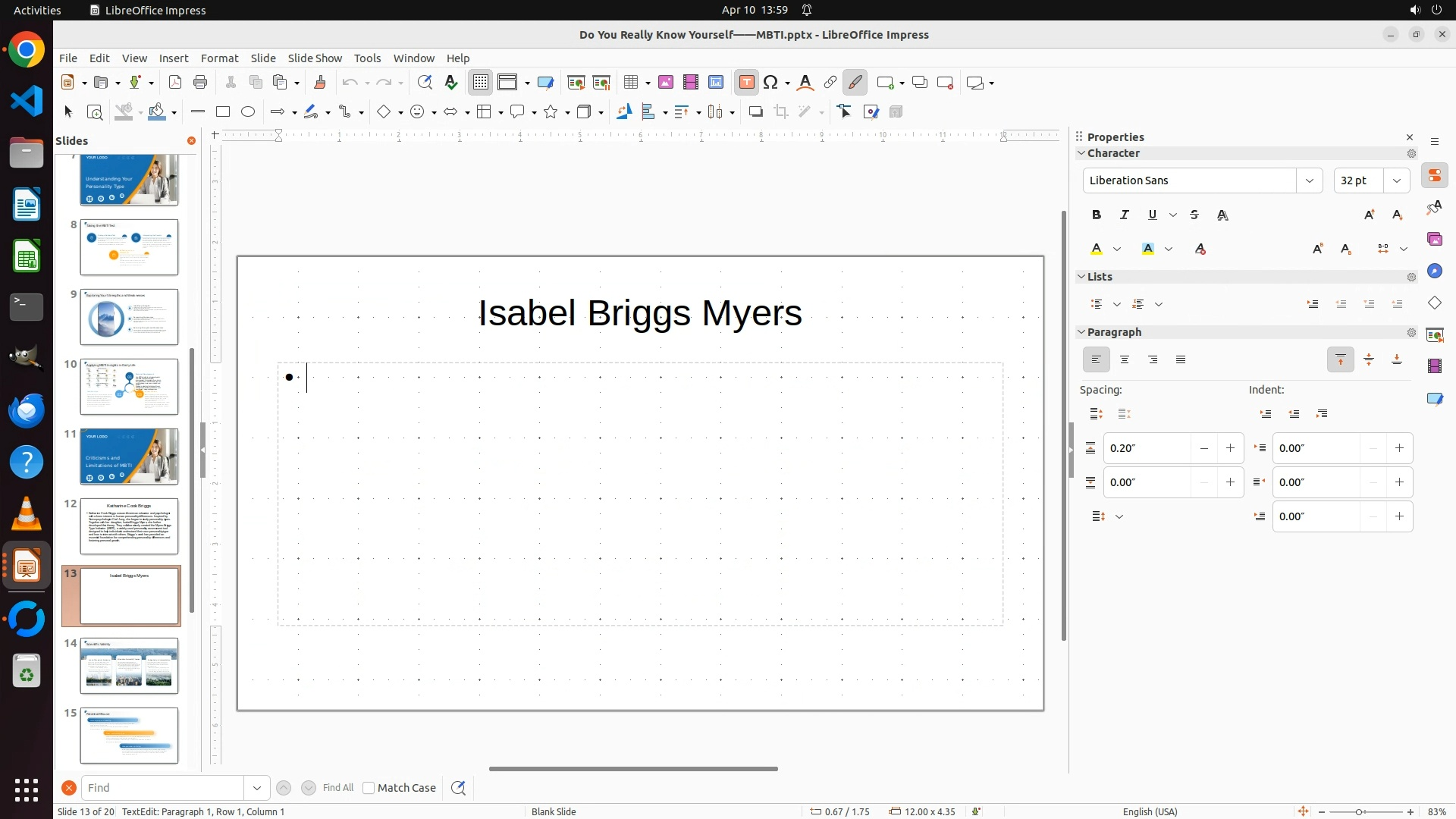The height and width of the screenshot is (819, 1456).
Task: Click the zoom slider in status bar
Action: (x=1360, y=812)
